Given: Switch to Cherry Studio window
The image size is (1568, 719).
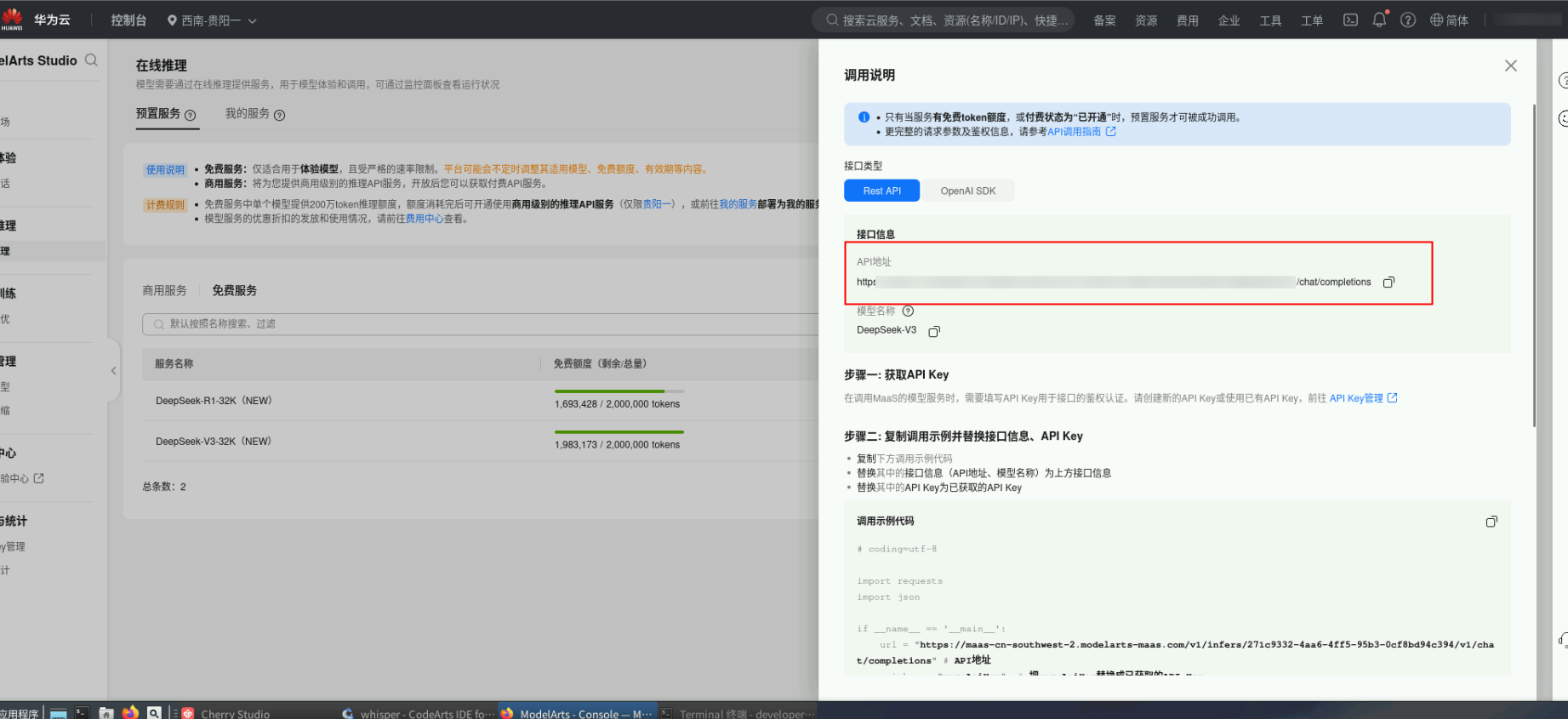Looking at the screenshot, I should tap(226, 714).
